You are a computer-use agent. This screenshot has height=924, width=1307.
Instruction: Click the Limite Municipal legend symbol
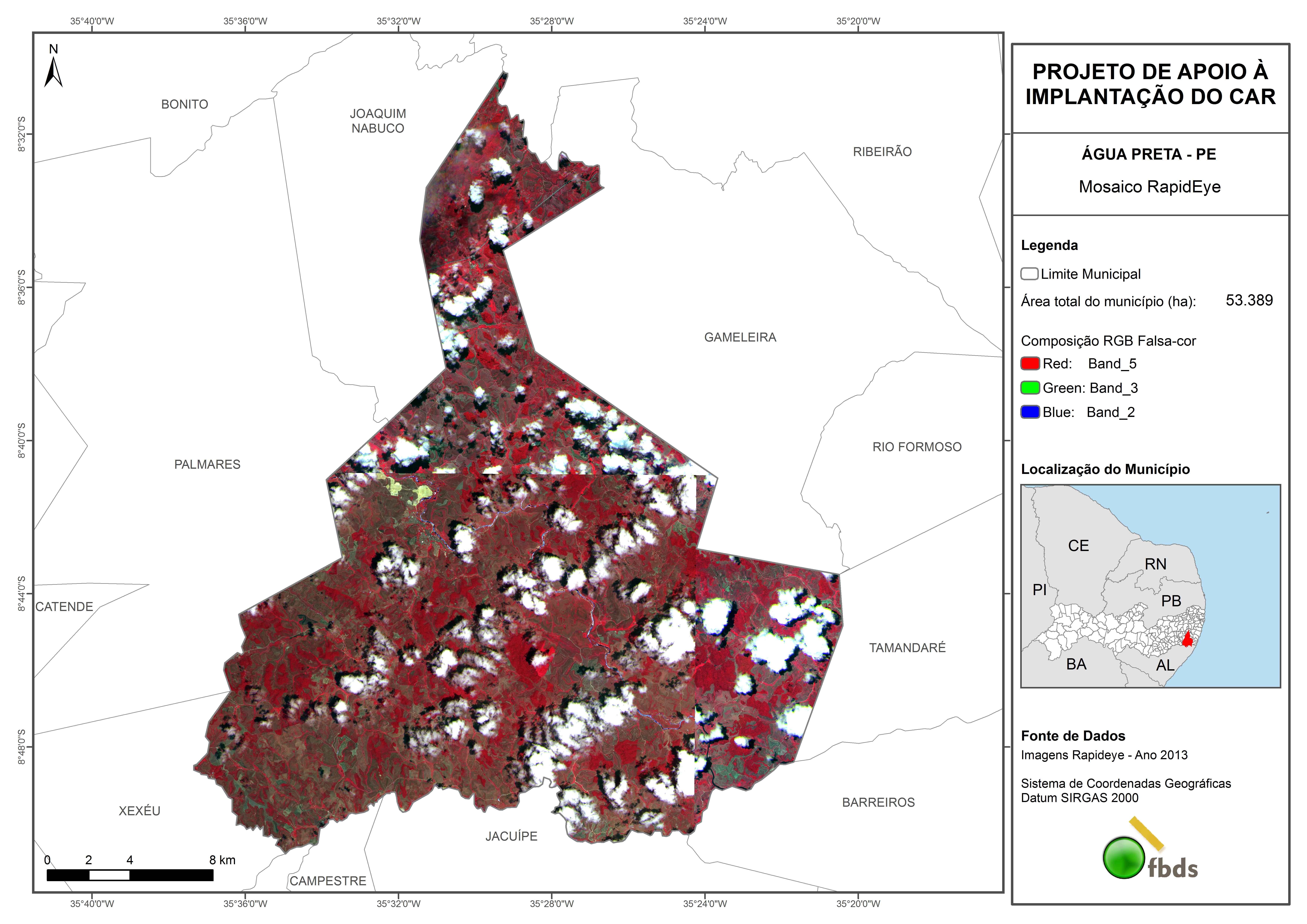[1029, 274]
